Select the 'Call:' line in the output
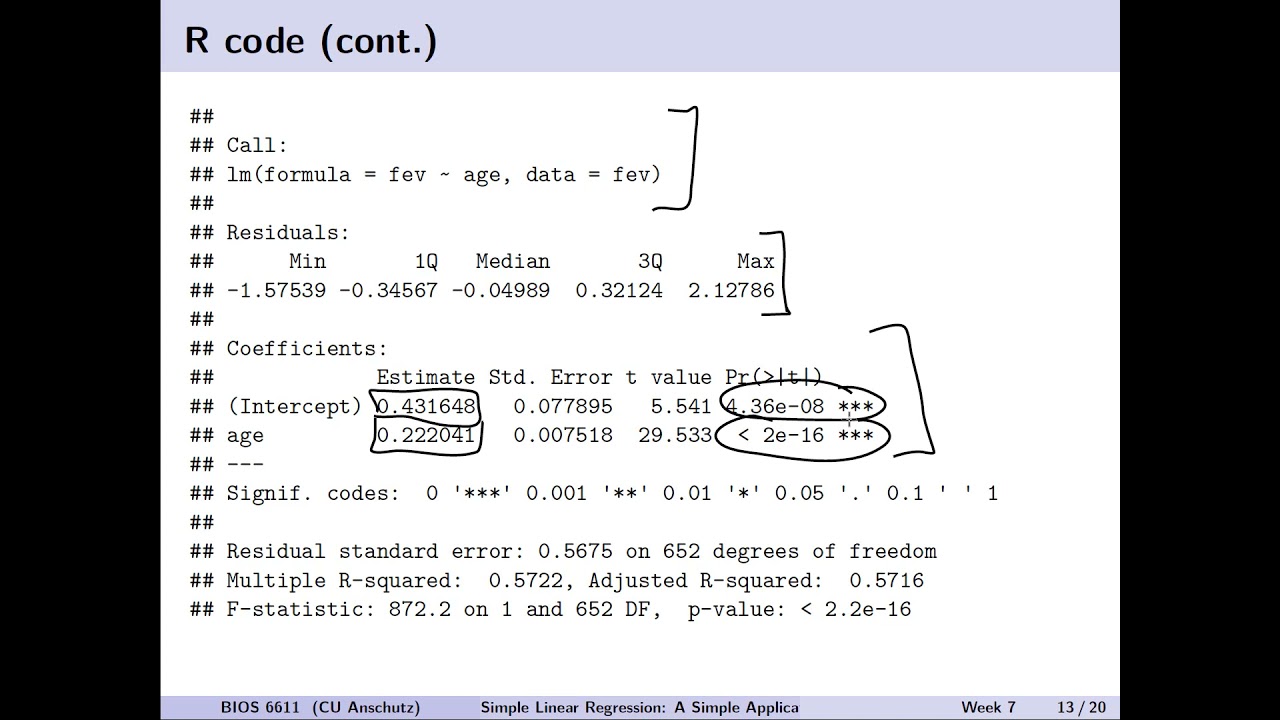Viewport: 1280px width, 720px height. [x=257, y=146]
